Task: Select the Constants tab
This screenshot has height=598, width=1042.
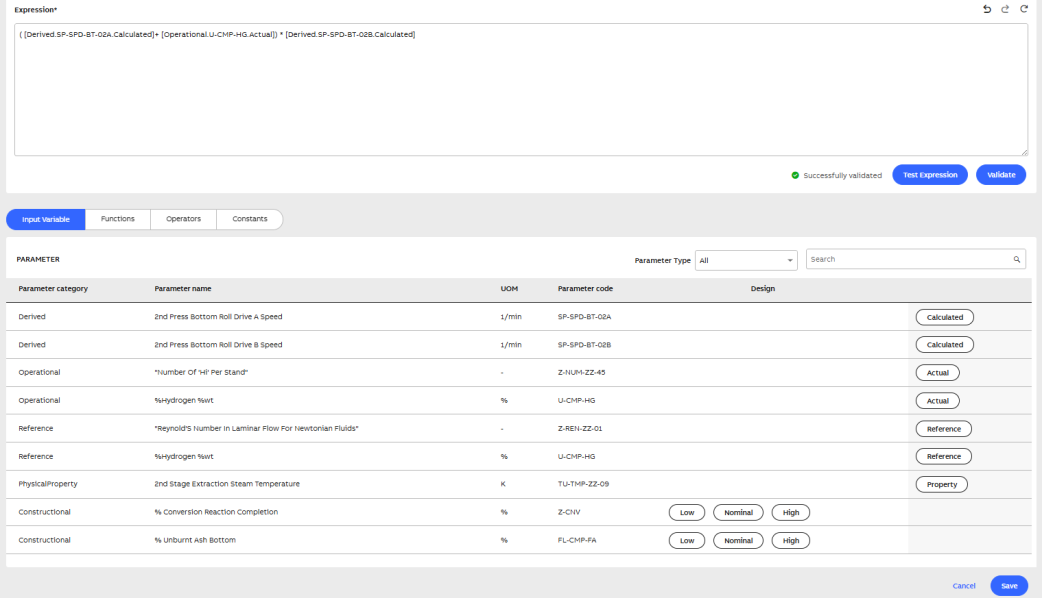Action: (x=249, y=219)
